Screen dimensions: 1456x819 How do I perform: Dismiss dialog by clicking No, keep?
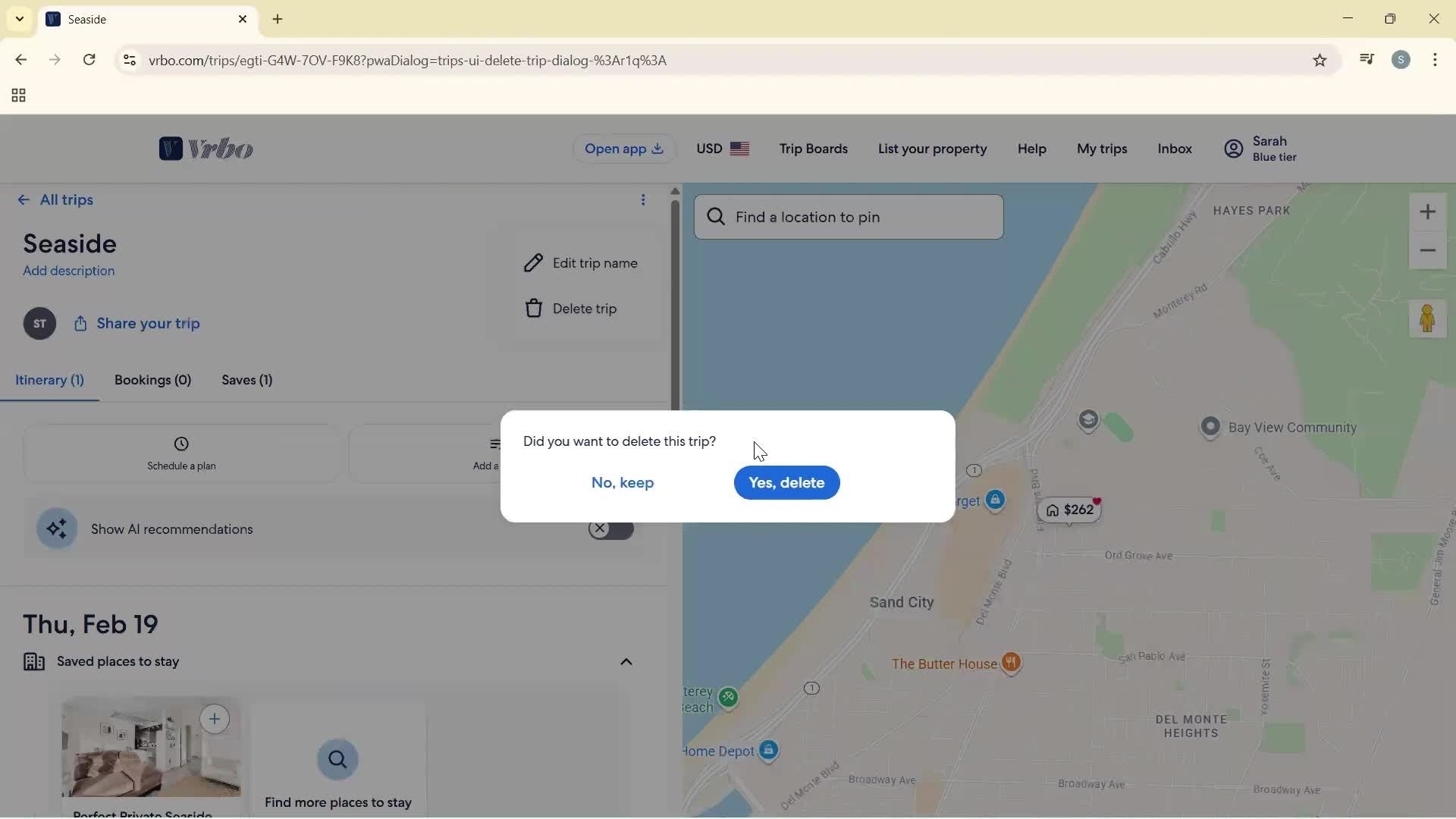pos(622,482)
